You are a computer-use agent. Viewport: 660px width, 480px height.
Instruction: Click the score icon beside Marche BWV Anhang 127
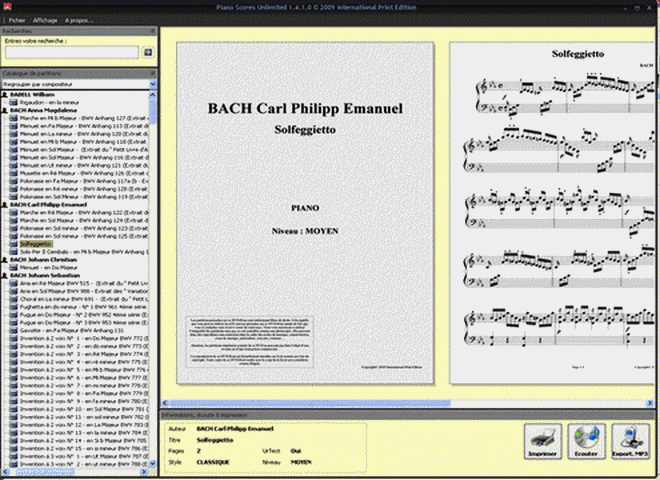pos(13,118)
